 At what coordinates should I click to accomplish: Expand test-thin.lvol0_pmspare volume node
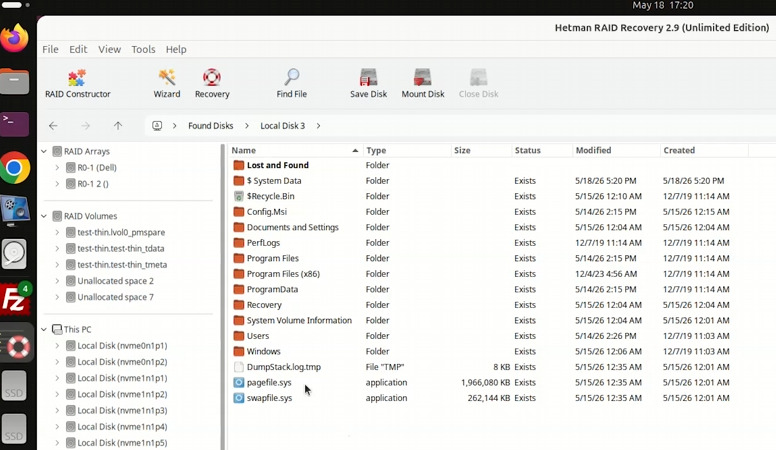tap(57, 232)
